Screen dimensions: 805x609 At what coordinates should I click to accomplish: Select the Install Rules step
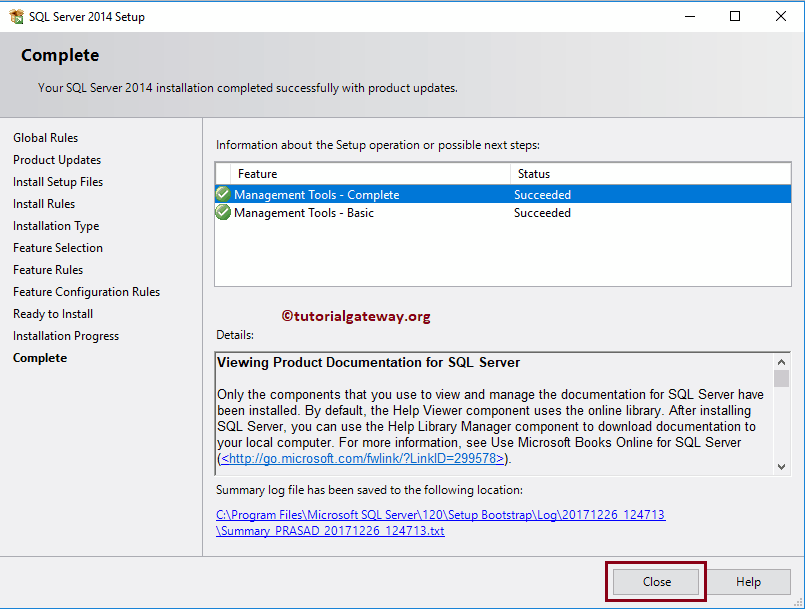pyautogui.click(x=44, y=204)
